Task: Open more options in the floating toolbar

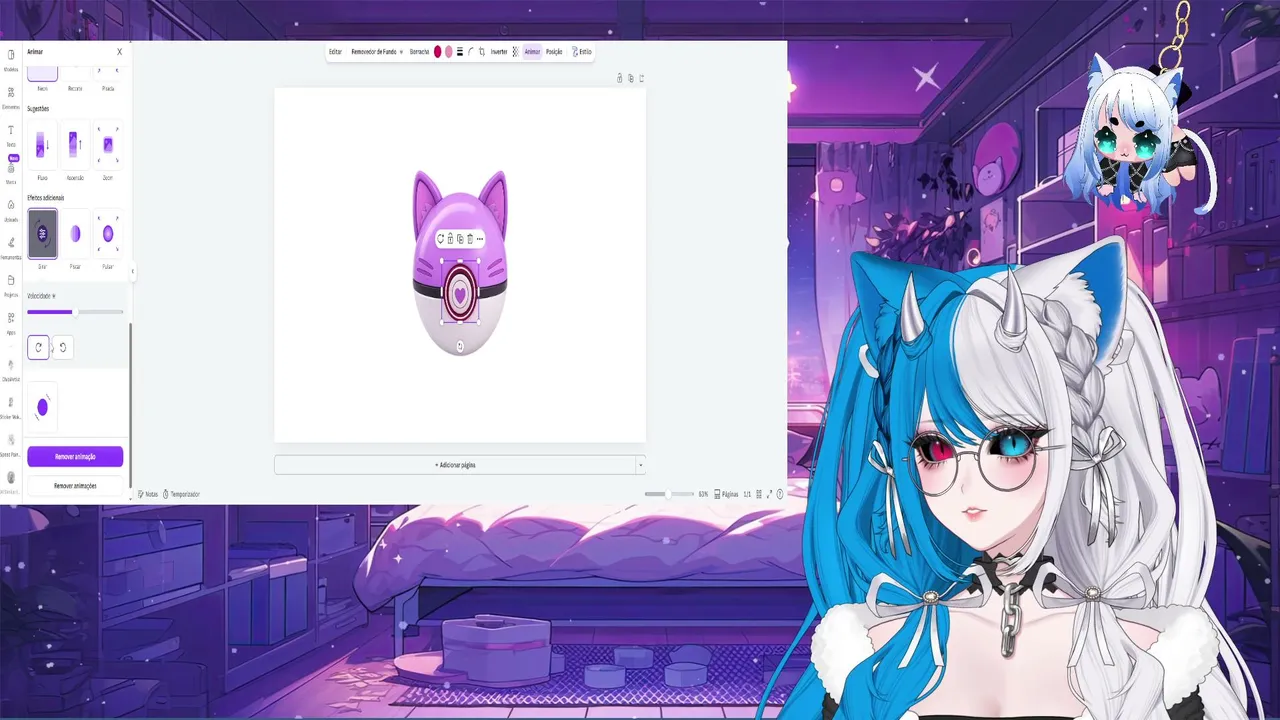Action: pos(480,239)
